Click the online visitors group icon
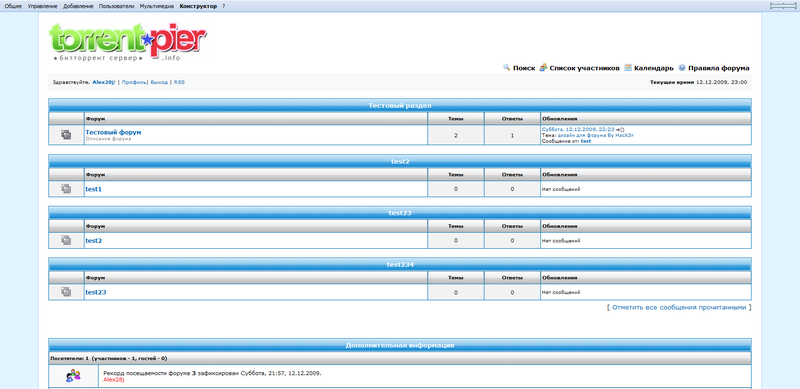This screenshot has height=389, width=800. 73,376
